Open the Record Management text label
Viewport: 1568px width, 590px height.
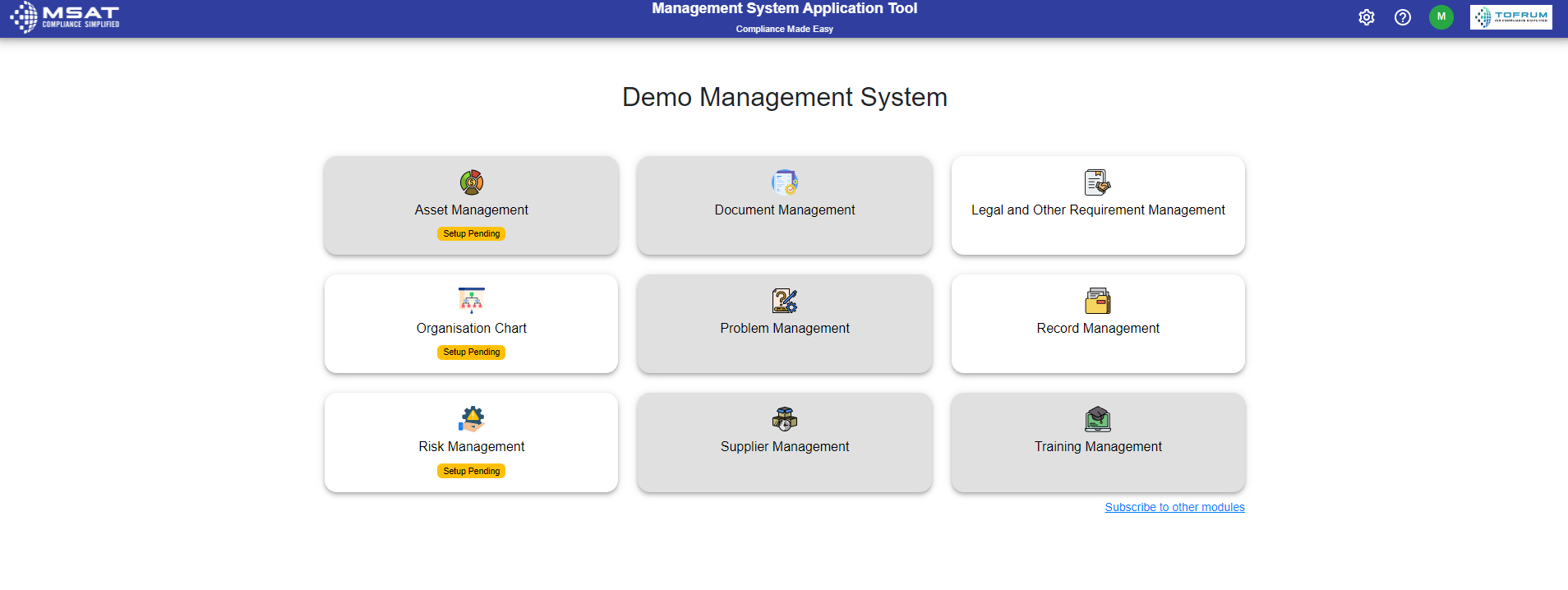[1097, 328]
